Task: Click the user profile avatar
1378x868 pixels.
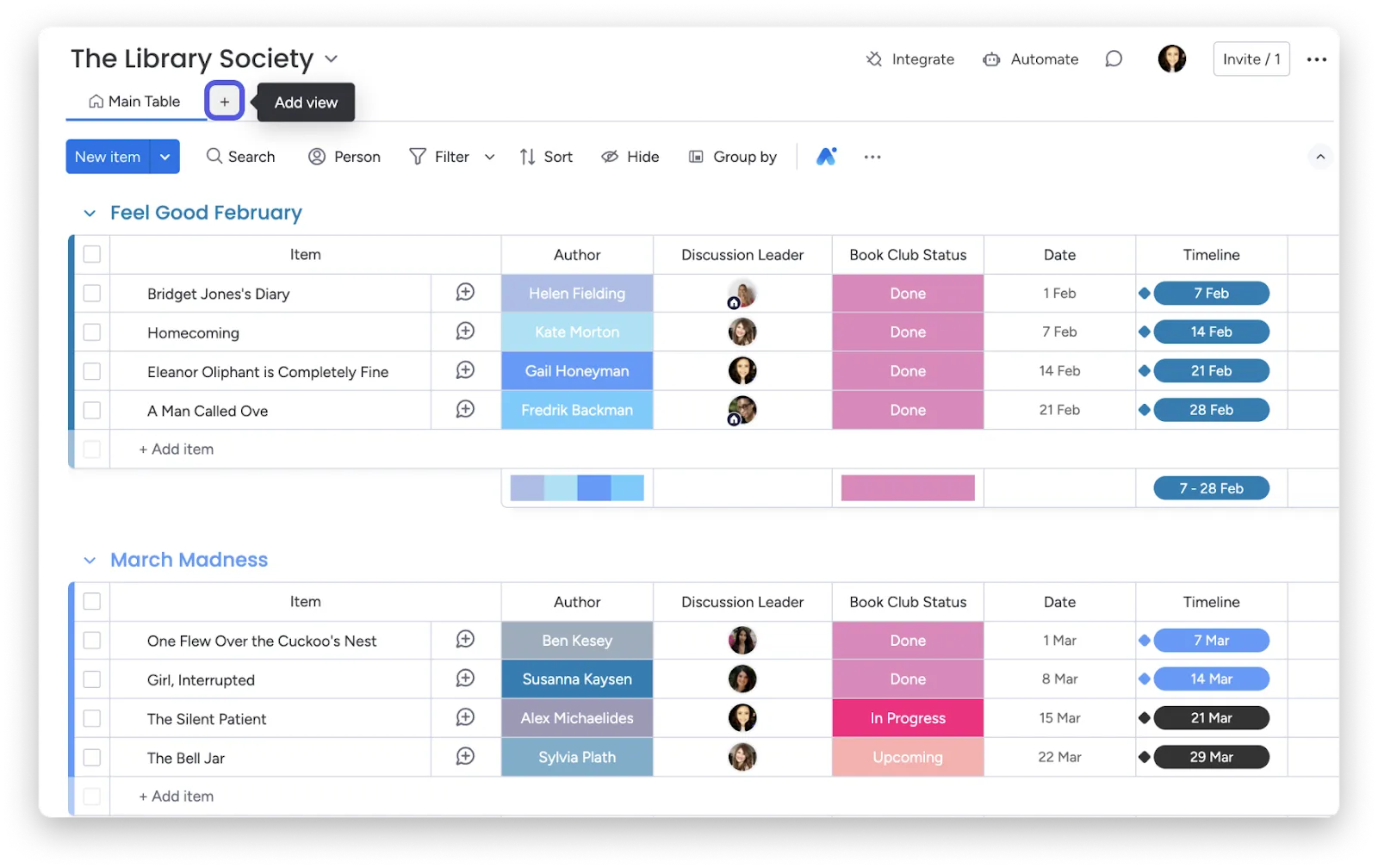Action: pos(1171,59)
